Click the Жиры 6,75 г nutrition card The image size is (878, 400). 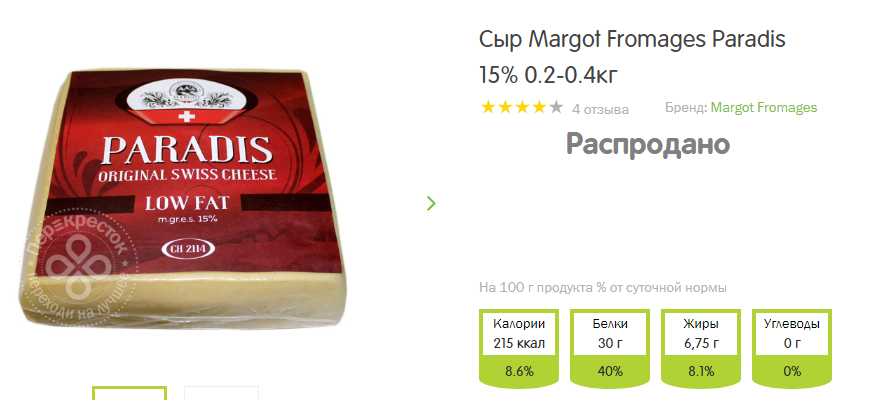click(x=700, y=348)
